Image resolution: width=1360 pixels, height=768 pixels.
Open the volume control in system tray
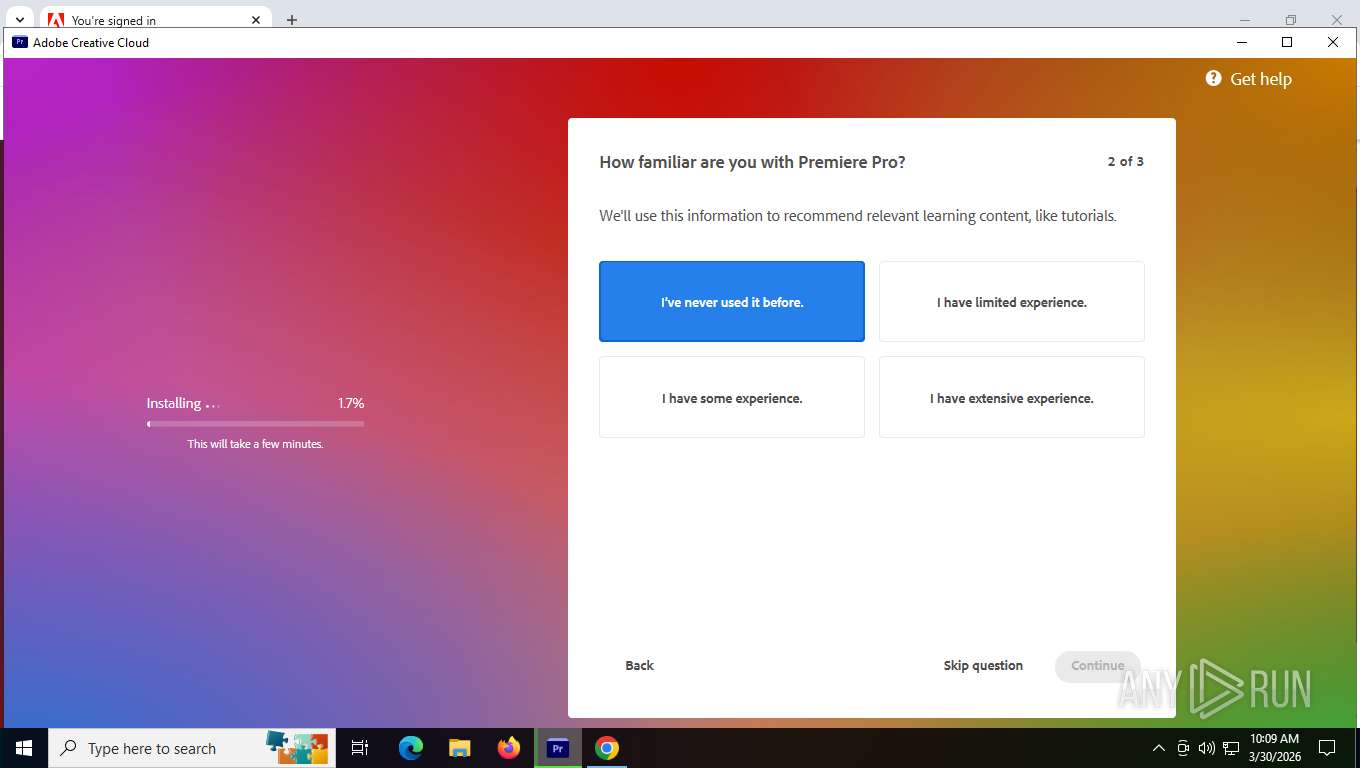click(1206, 748)
